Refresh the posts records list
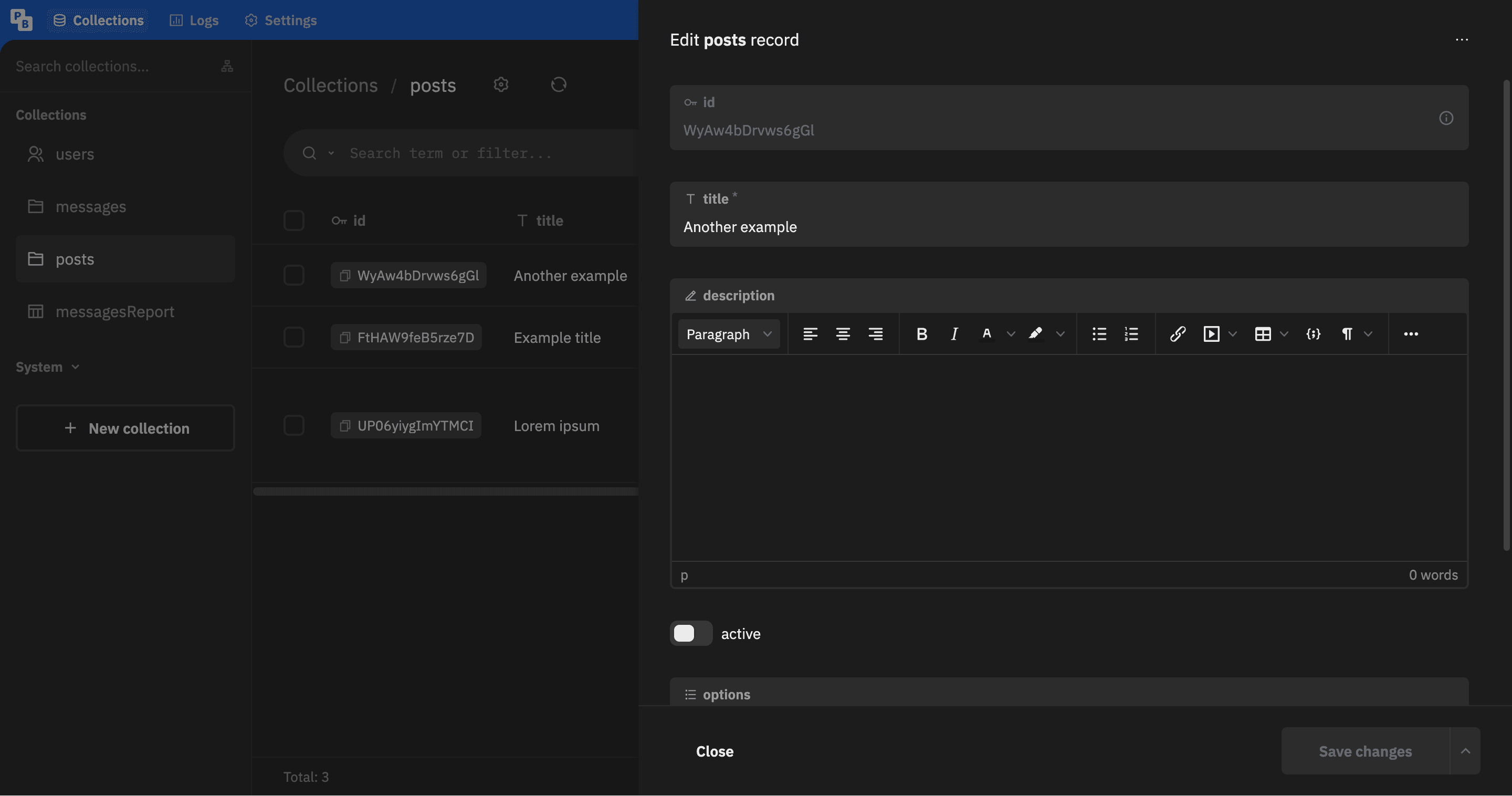The height and width of the screenshot is (796, 1512). [x=558, y=85]
